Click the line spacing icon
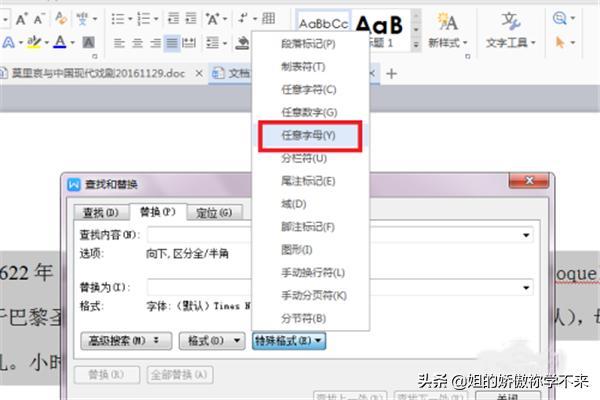 [212, 43]
